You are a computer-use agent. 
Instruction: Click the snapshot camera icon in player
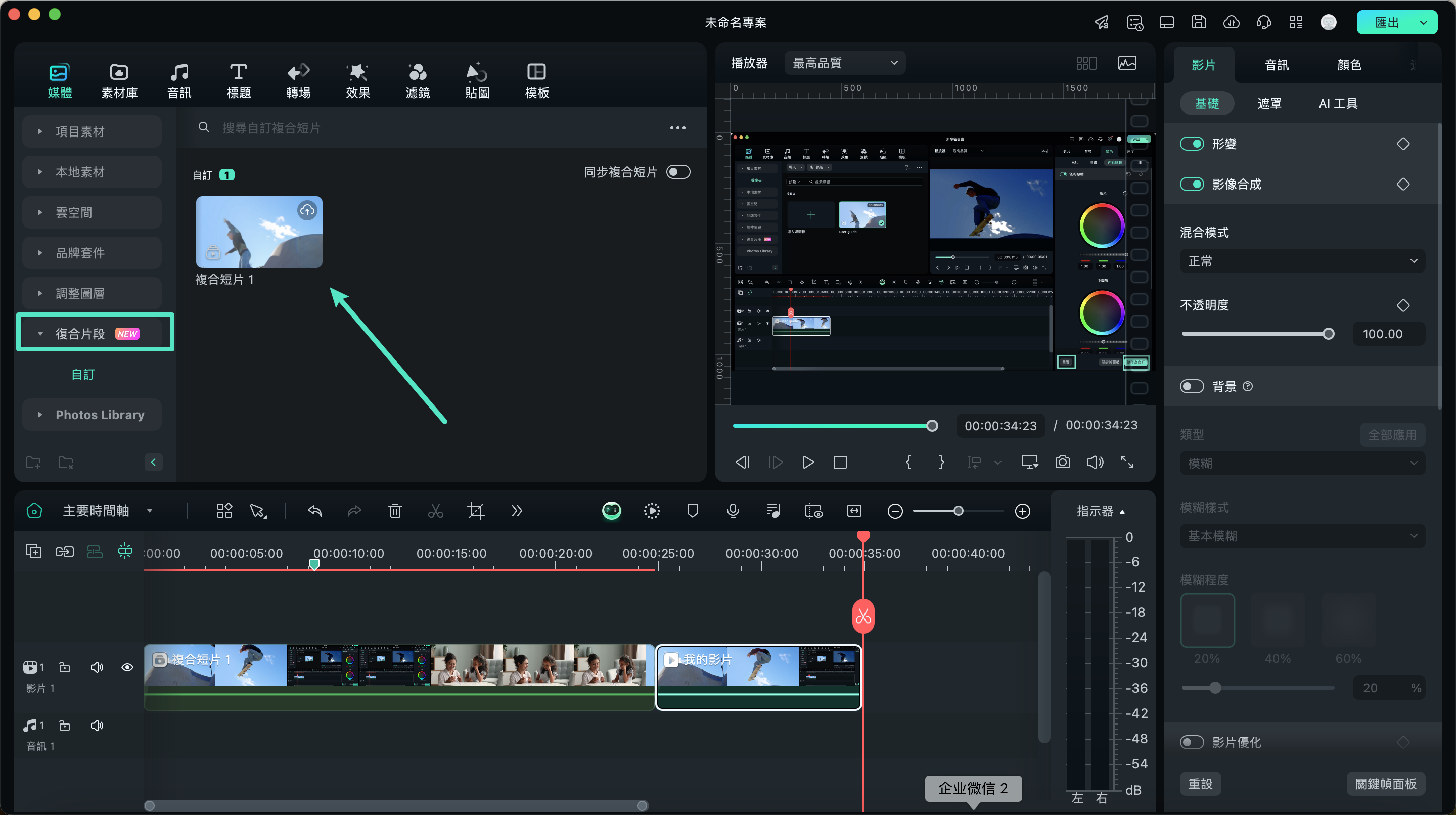[1063, 462]
